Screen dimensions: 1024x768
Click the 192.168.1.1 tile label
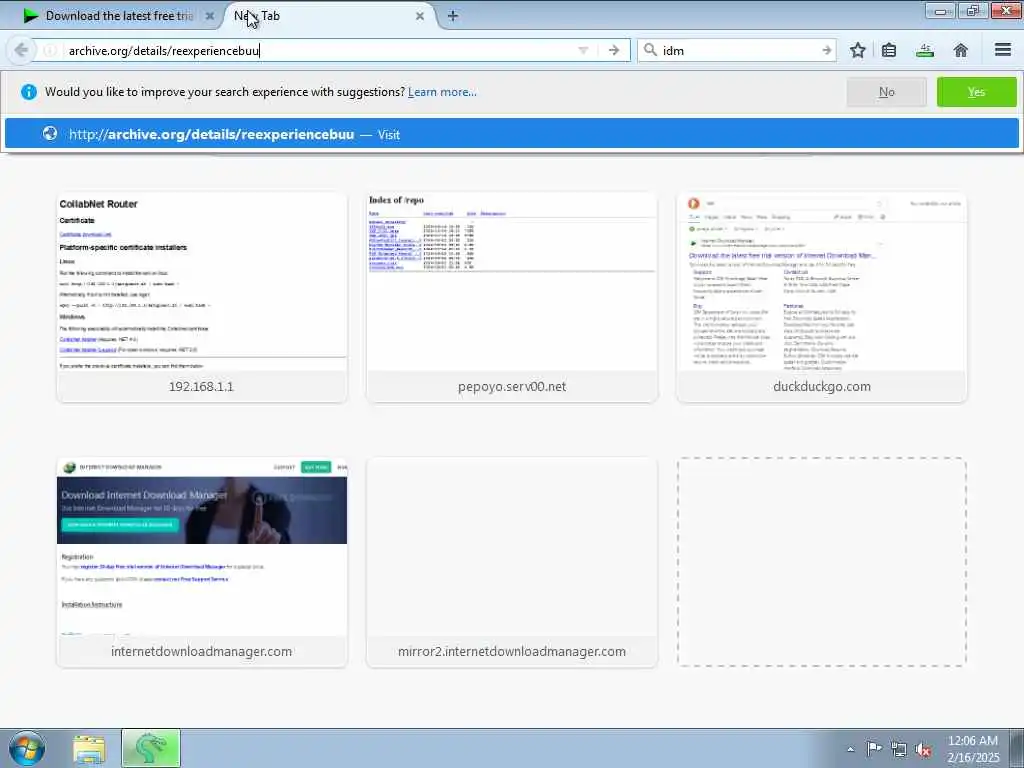201,386
